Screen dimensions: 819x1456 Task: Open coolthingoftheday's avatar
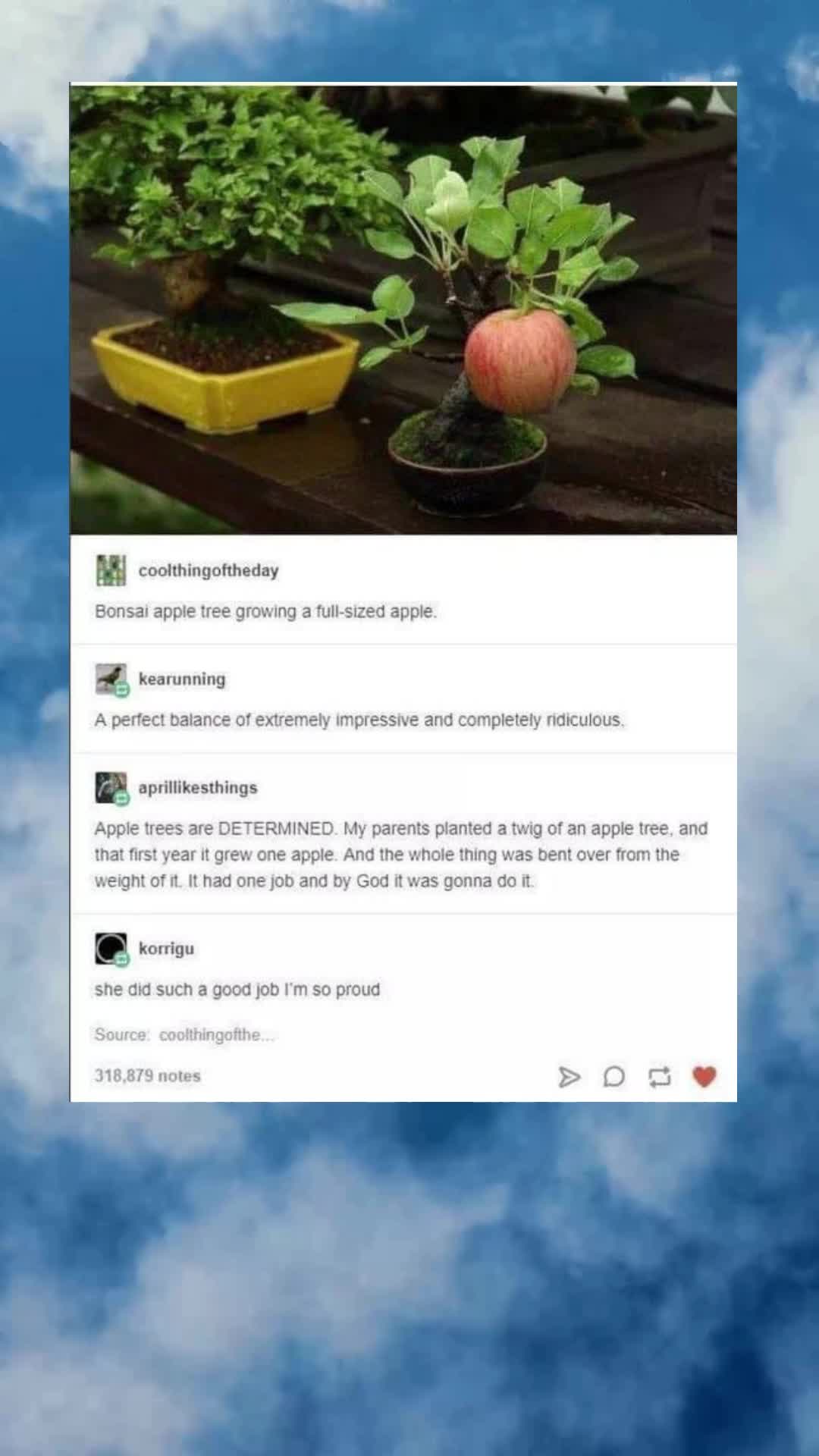tap(111, 570)
